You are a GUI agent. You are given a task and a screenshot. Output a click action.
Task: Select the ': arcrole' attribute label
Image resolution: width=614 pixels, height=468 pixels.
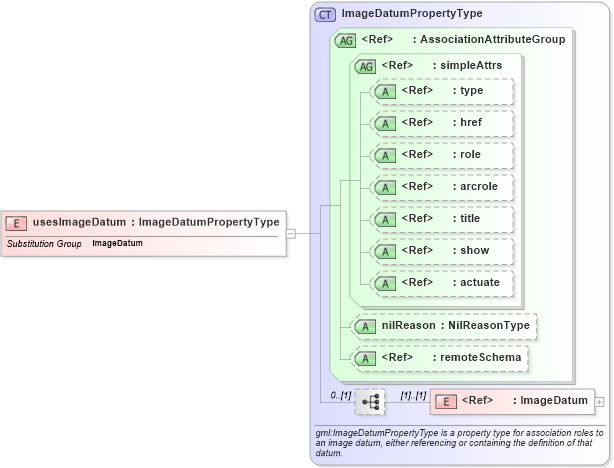(475, 186)
